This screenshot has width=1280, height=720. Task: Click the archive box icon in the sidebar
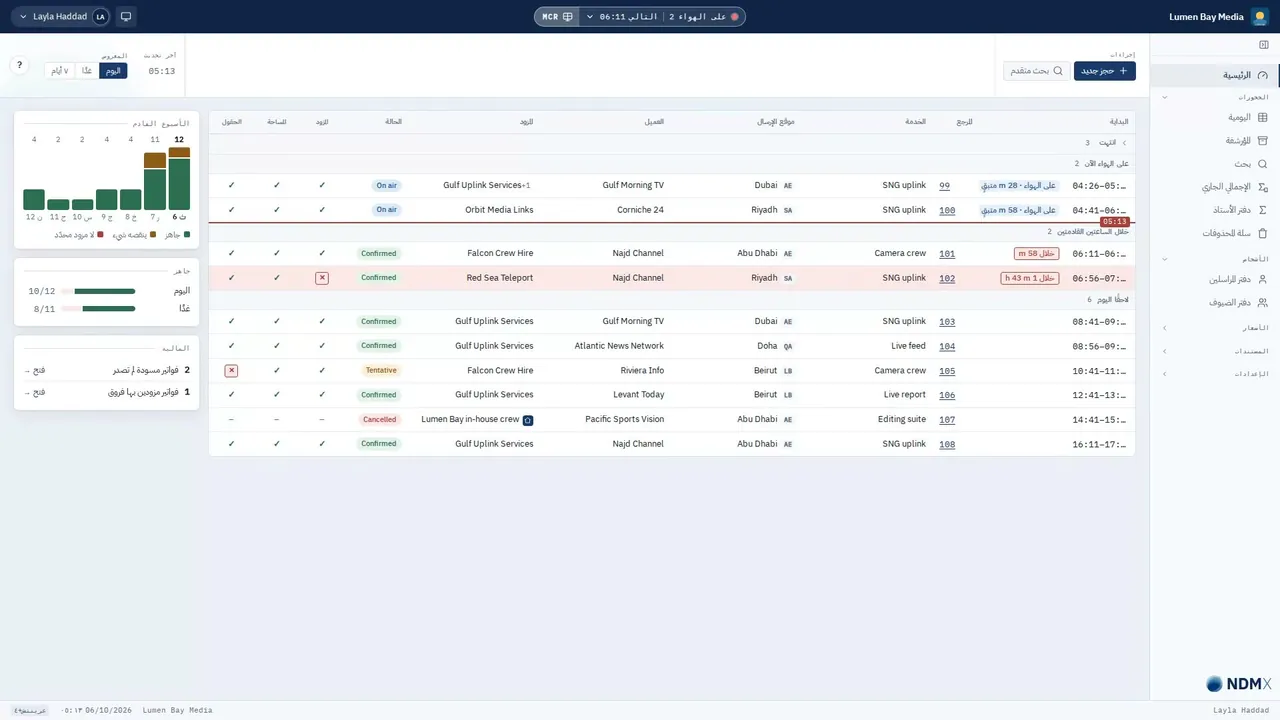click(x=1262, y=141)
